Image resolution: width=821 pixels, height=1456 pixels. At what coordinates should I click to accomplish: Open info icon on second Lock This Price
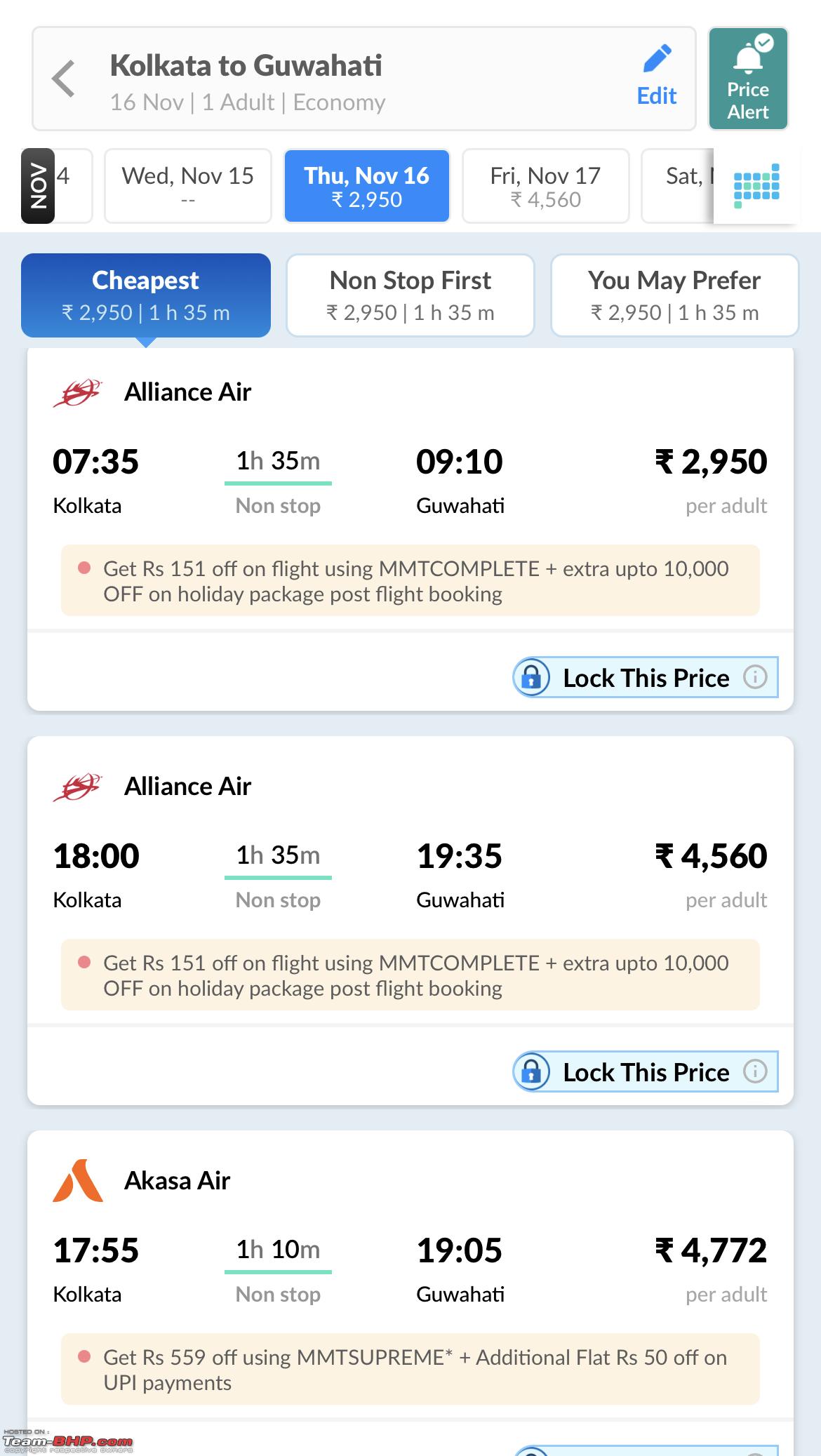pos(755,1071)
